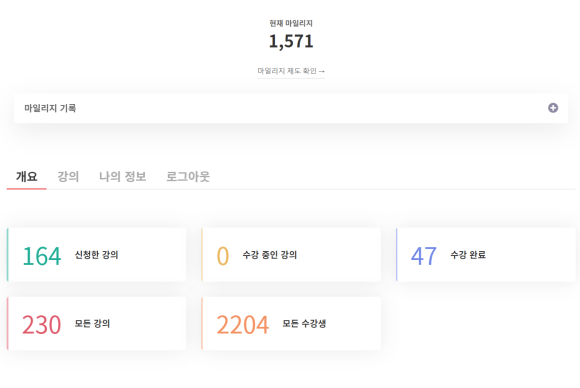
Task: Choose the 로그아웃 tab
Action: click(188, 176)
